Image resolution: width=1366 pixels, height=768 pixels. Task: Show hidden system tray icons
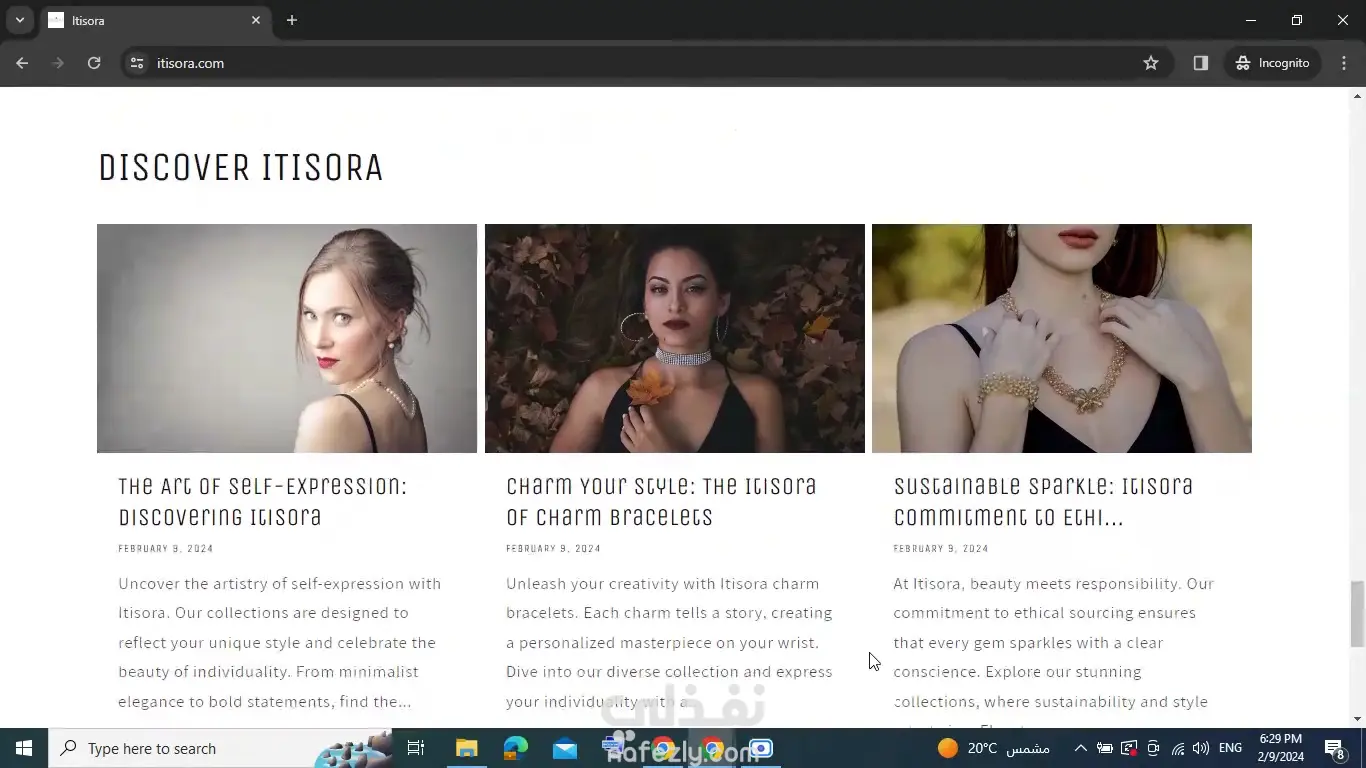click(1080, 748)
